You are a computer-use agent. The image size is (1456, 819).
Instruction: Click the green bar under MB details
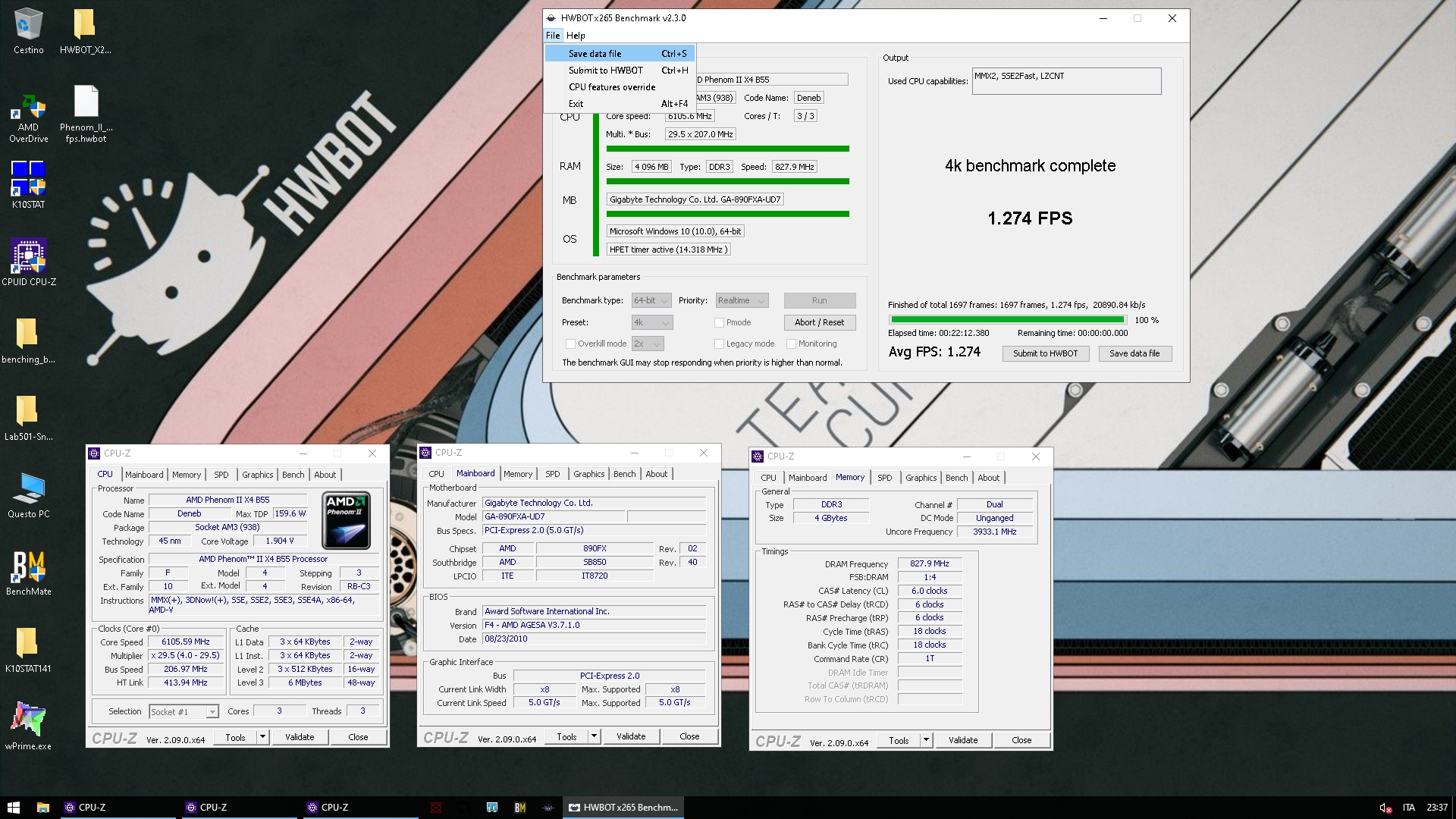(x=728, y=214)
